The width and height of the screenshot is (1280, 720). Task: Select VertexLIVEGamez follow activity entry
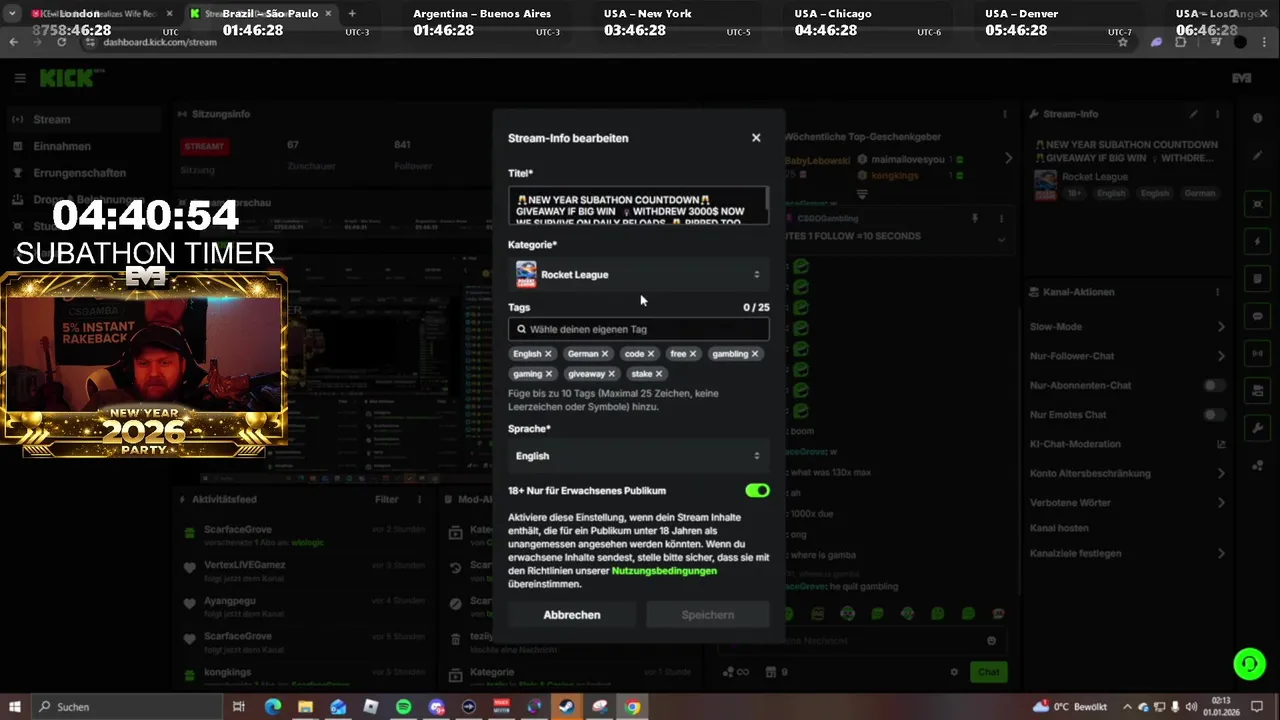pyautogui.click(x=302, y=571)
